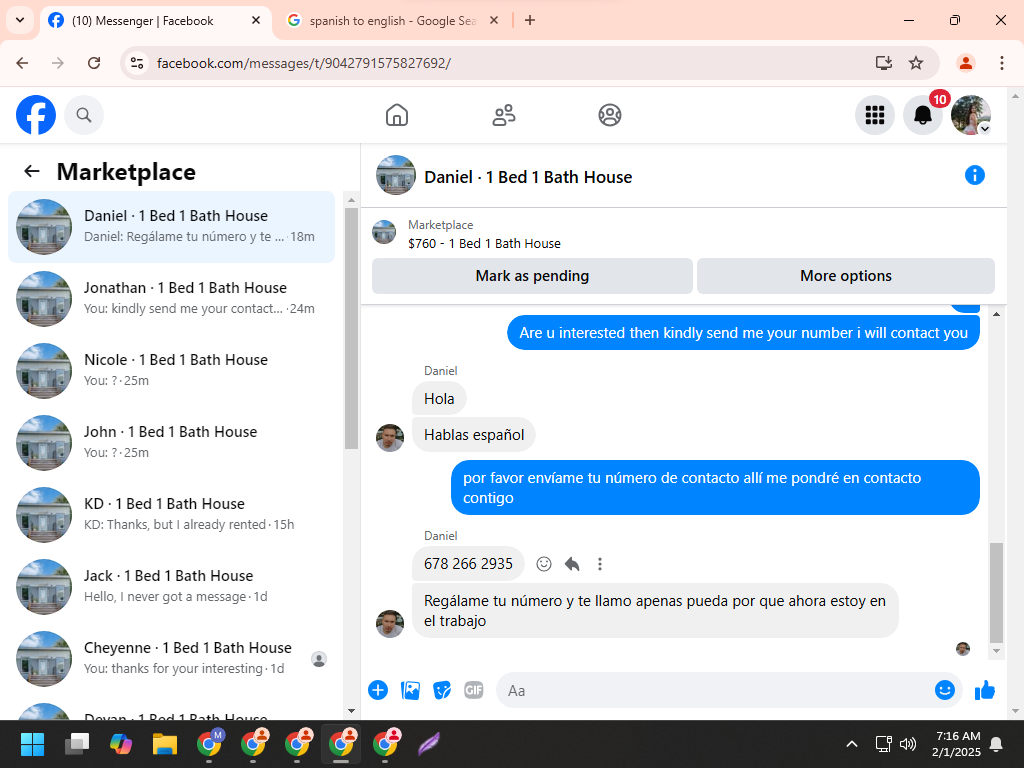The height and width of the screenshot is (768, 1024).
Task: Click the install app icon in address bar
Action: pyautogui.click(x=884, y=63)
